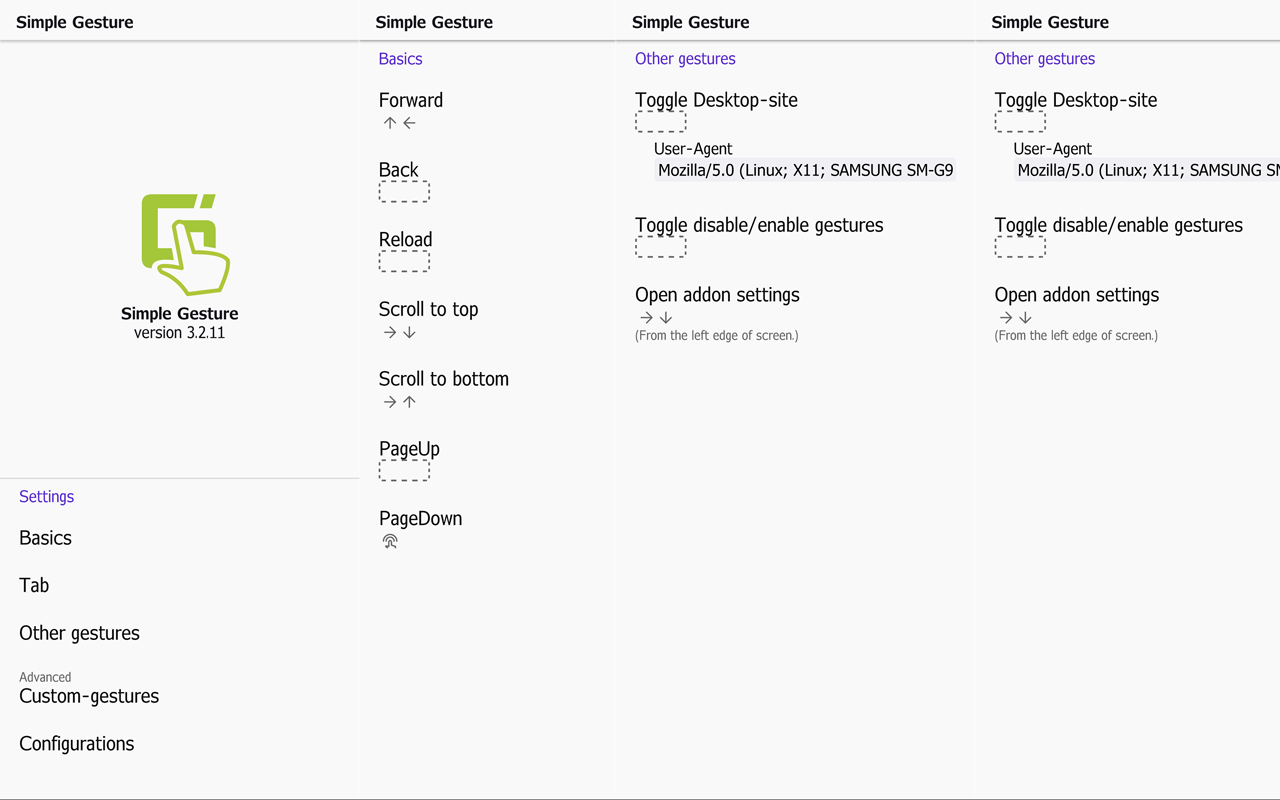
Task: Select the Reload gesture label
Action: (406, 240)
